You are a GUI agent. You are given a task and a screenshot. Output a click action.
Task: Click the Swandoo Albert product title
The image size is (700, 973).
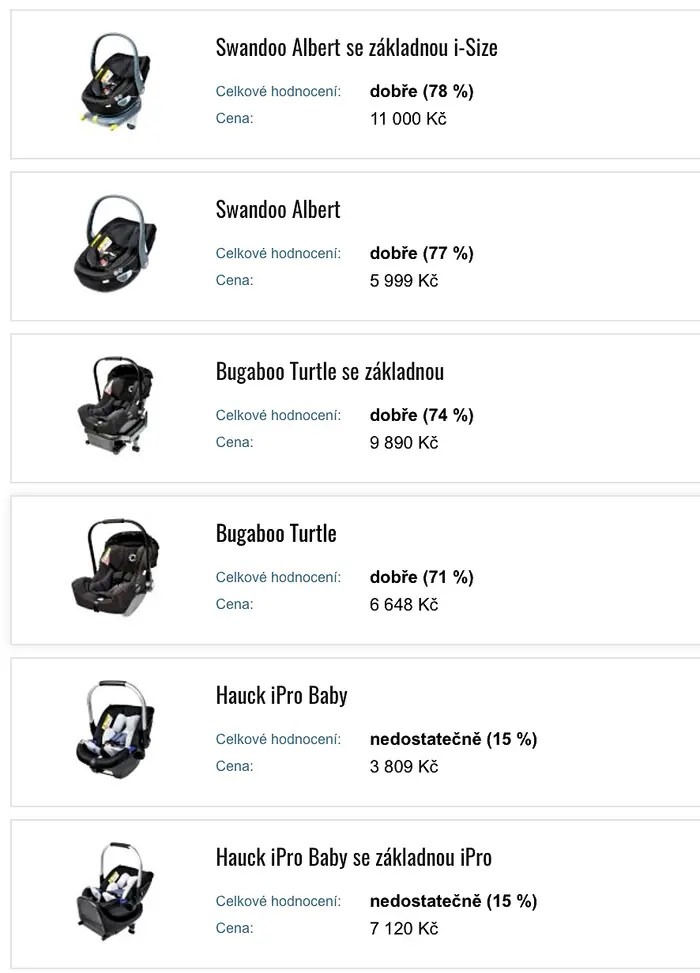coord(277,210)
